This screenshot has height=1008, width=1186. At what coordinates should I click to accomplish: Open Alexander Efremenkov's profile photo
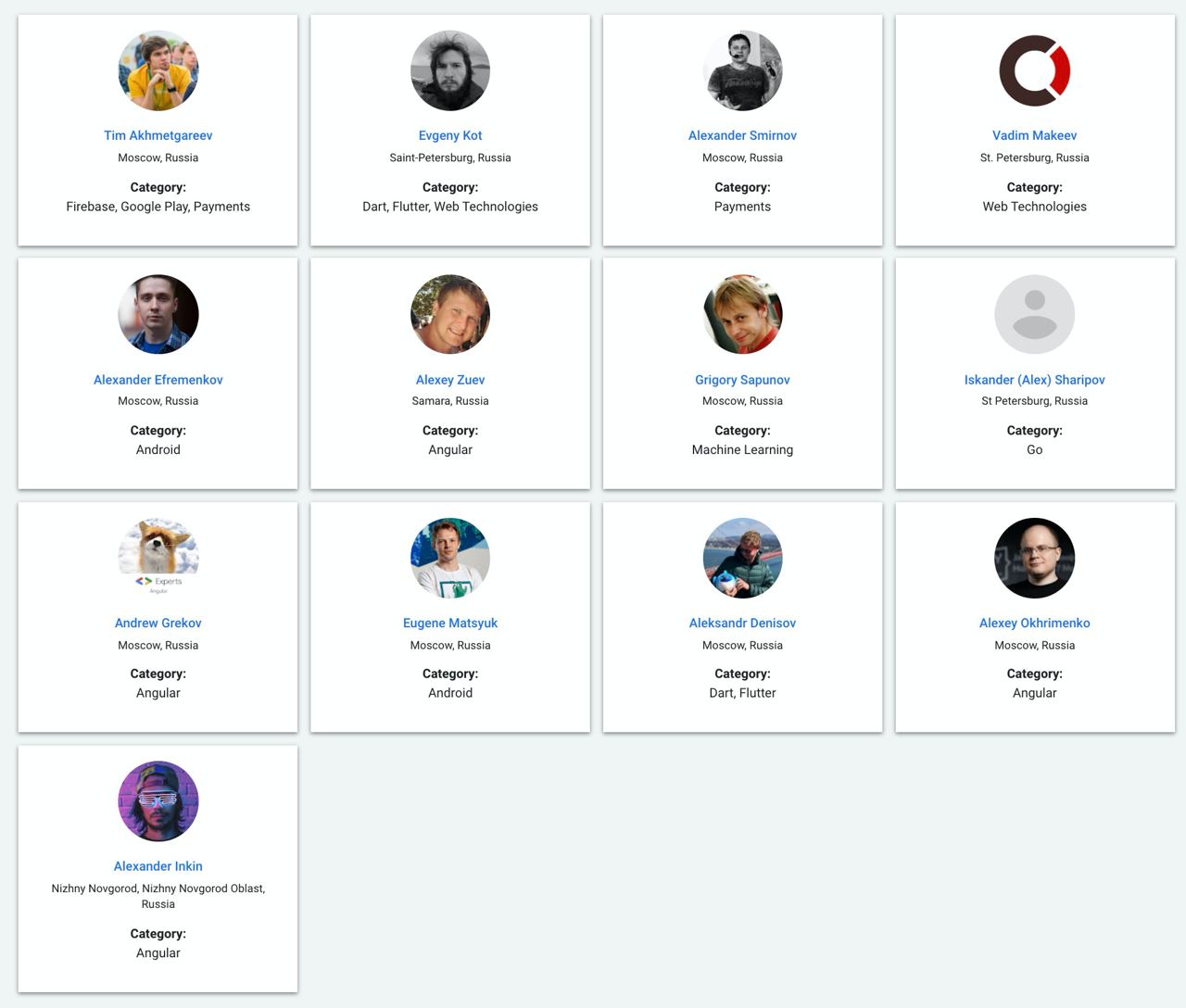click(158, 314)
